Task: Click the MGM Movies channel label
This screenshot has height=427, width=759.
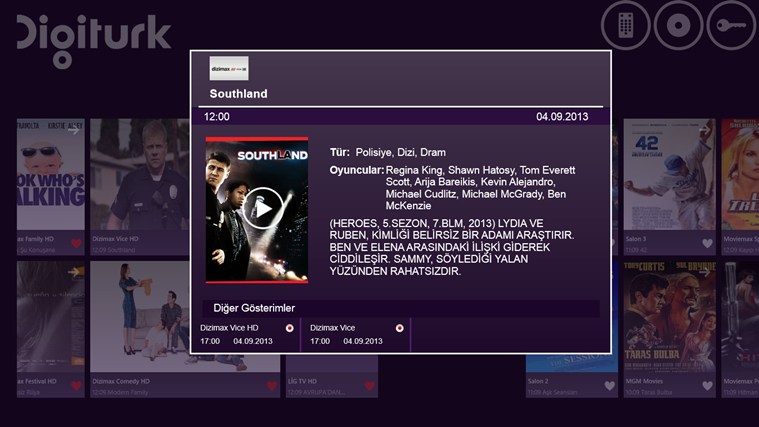Action: click(x=644, y=381)
